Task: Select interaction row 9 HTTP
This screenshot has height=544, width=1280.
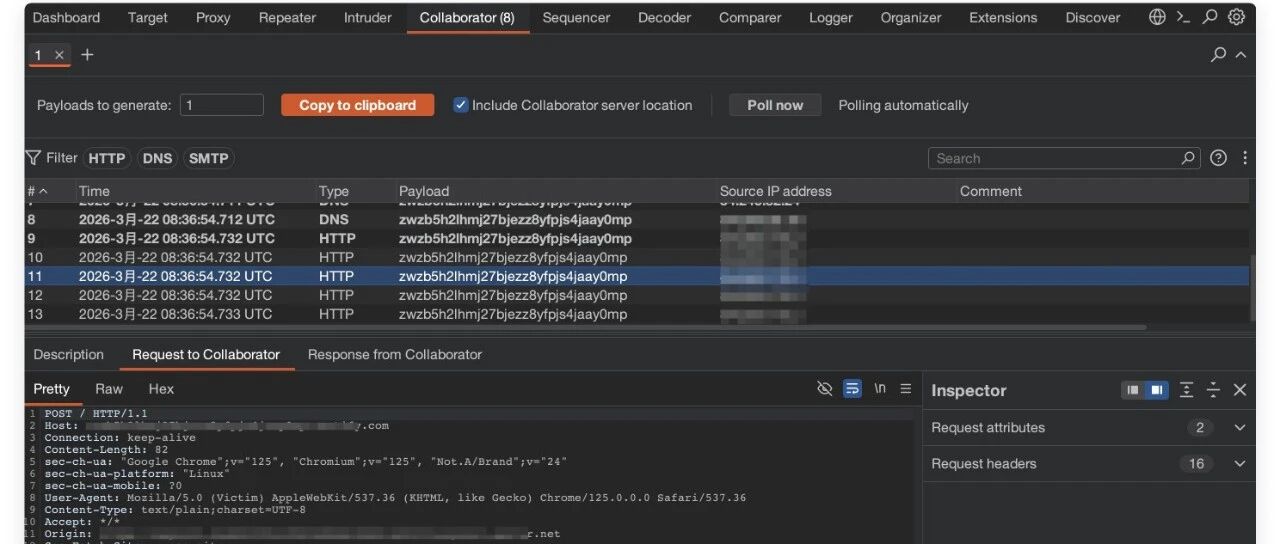Action: (637, 238)
